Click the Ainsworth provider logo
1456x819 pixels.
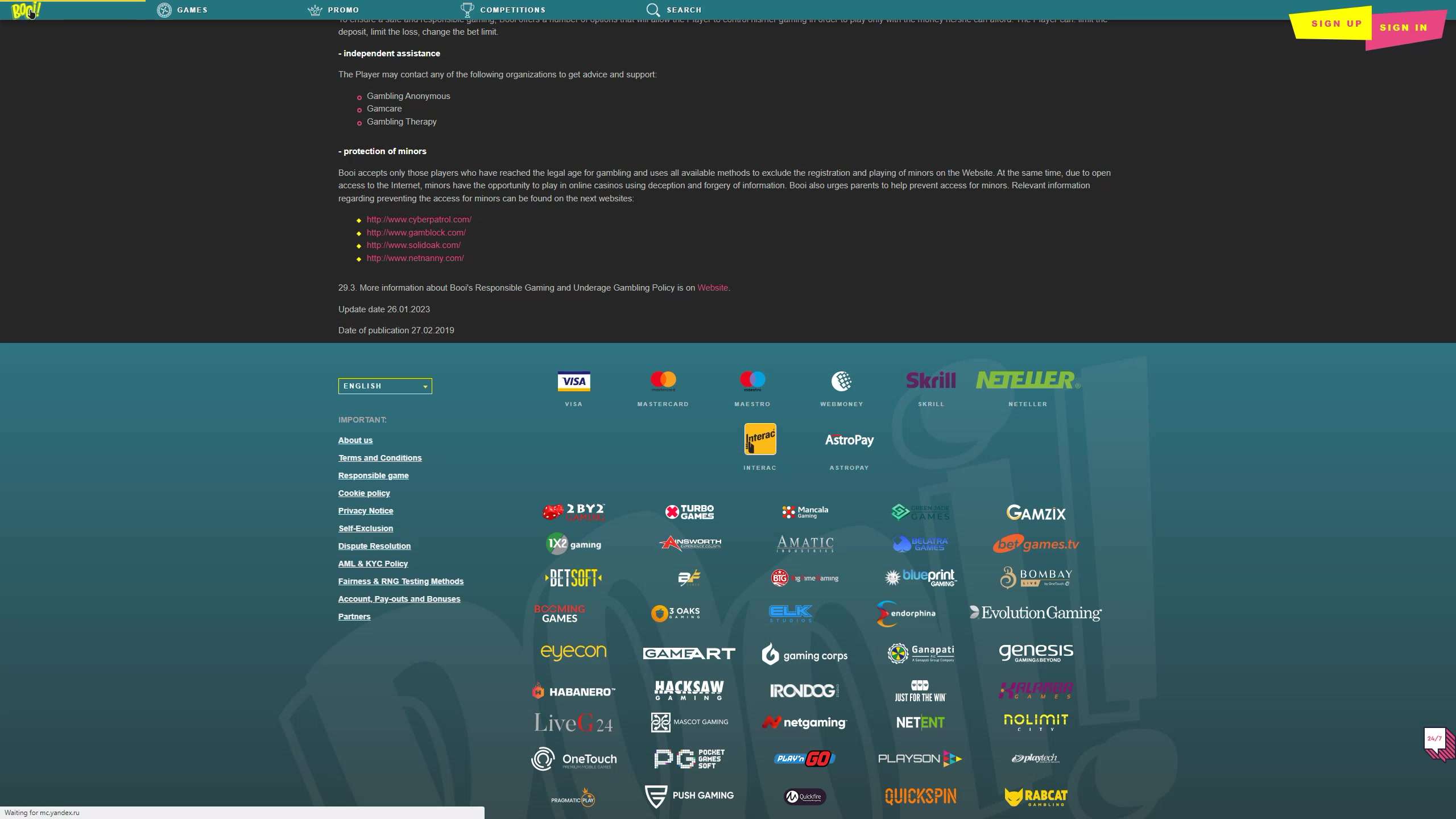point(690,544)
